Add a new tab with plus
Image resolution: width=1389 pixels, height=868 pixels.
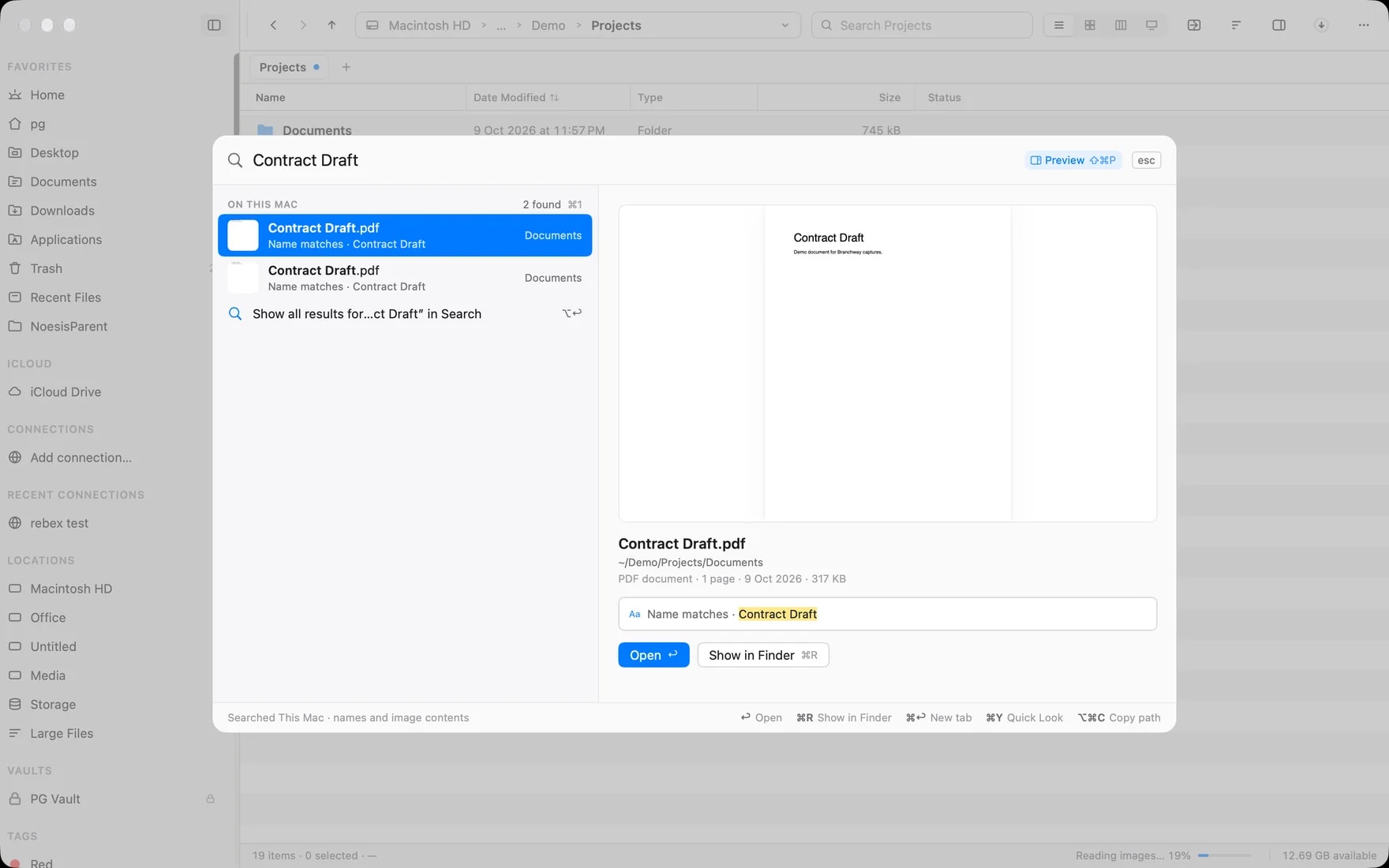[346, 67]
